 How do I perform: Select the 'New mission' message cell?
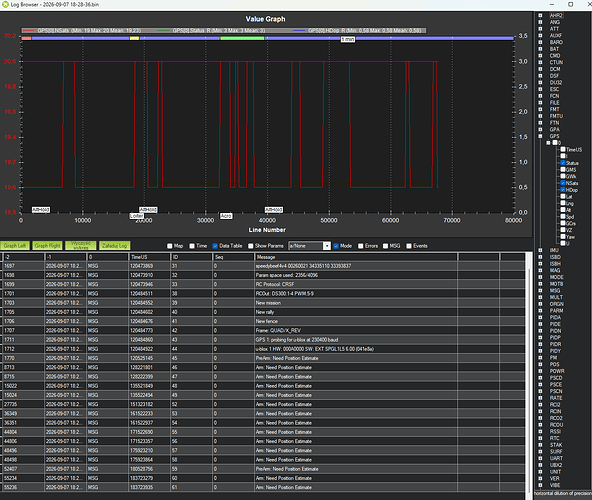click(x=356, y=303)
